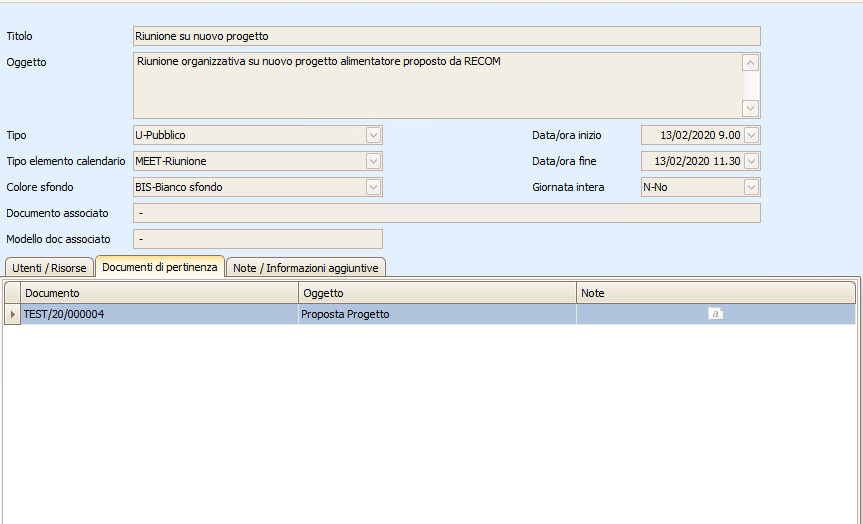Switch to the Utenti / Risorse tab
The image size is (863, 524).
(49, 268)
